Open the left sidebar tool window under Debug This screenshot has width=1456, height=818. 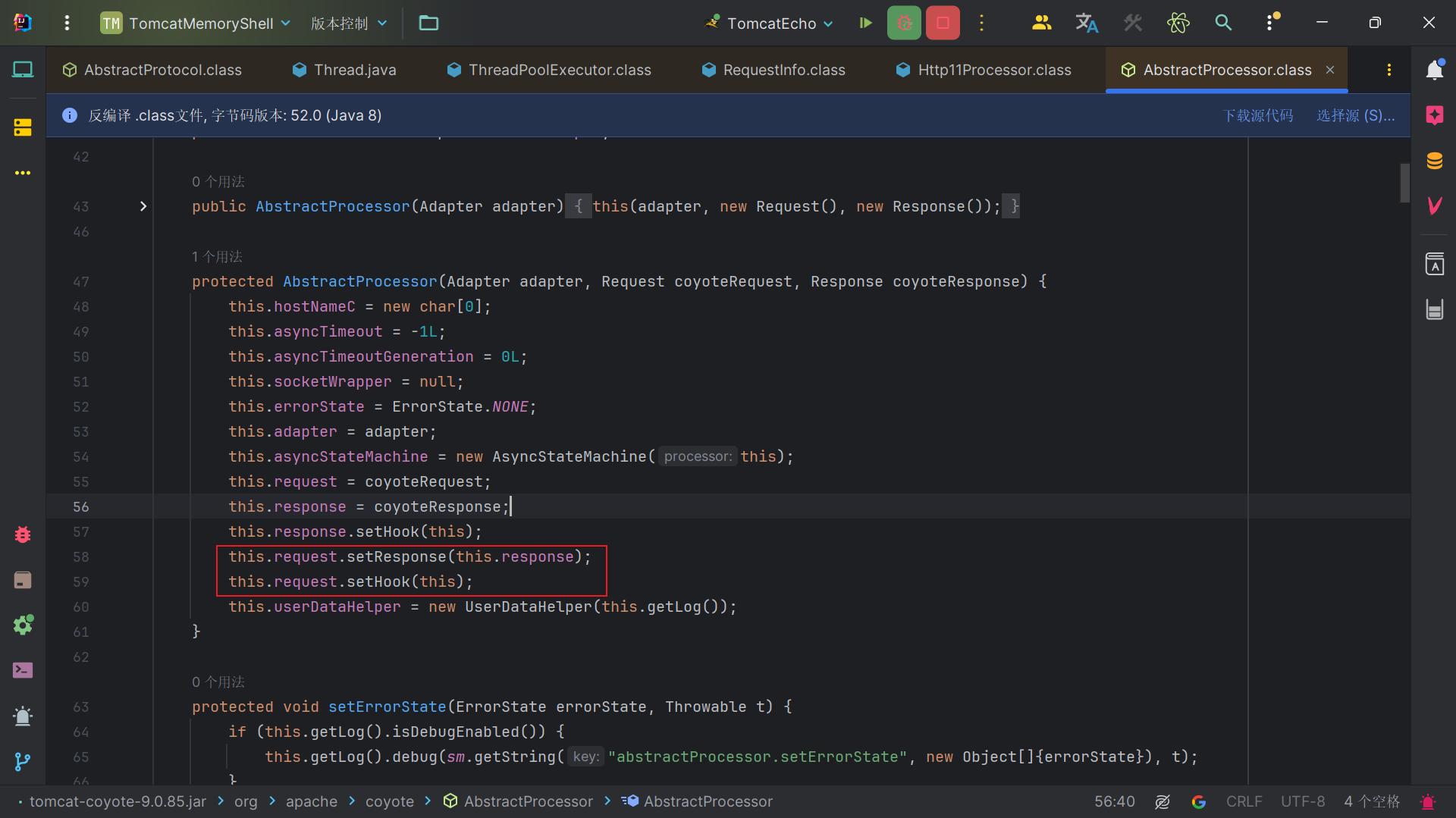23,580
